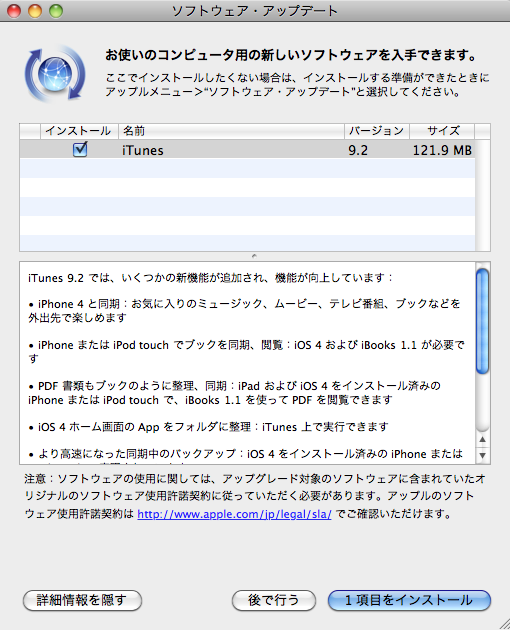Click the green zoom button in title bar
The height and width of the screenshot is (630, 510).
(x=56, y=11)
